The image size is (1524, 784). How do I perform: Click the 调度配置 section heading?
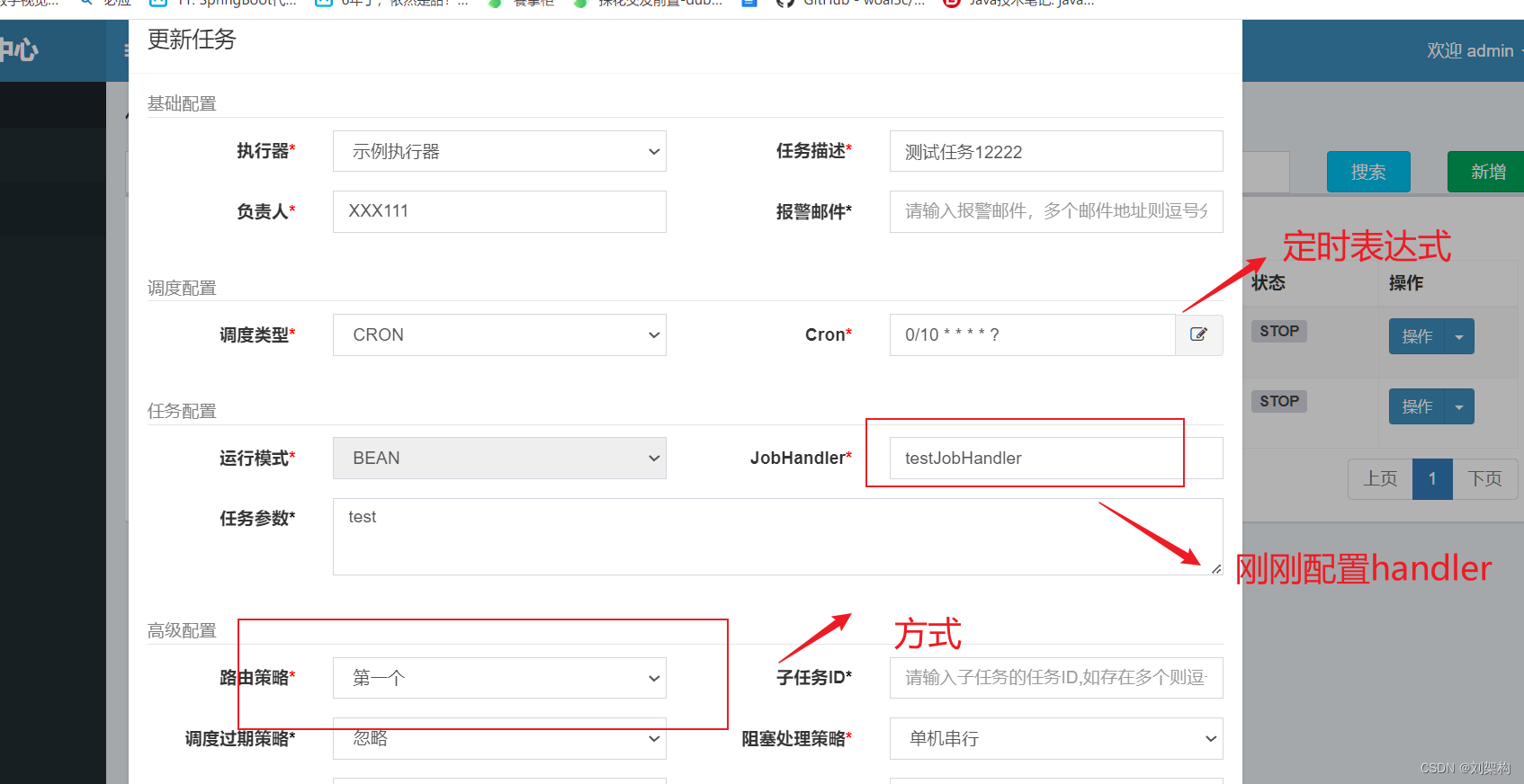182,288
